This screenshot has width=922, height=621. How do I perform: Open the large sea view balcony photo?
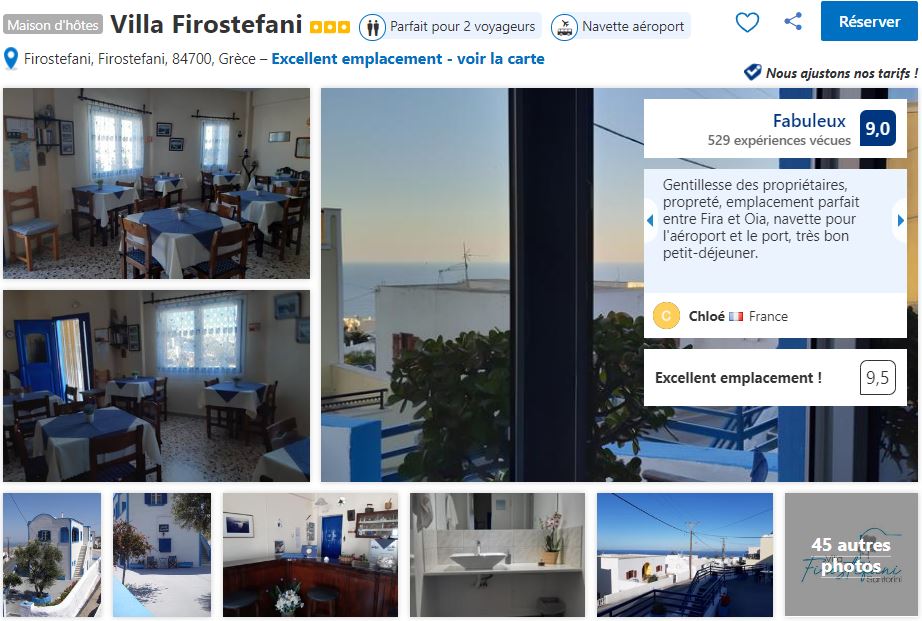click(x=482, y=285)
